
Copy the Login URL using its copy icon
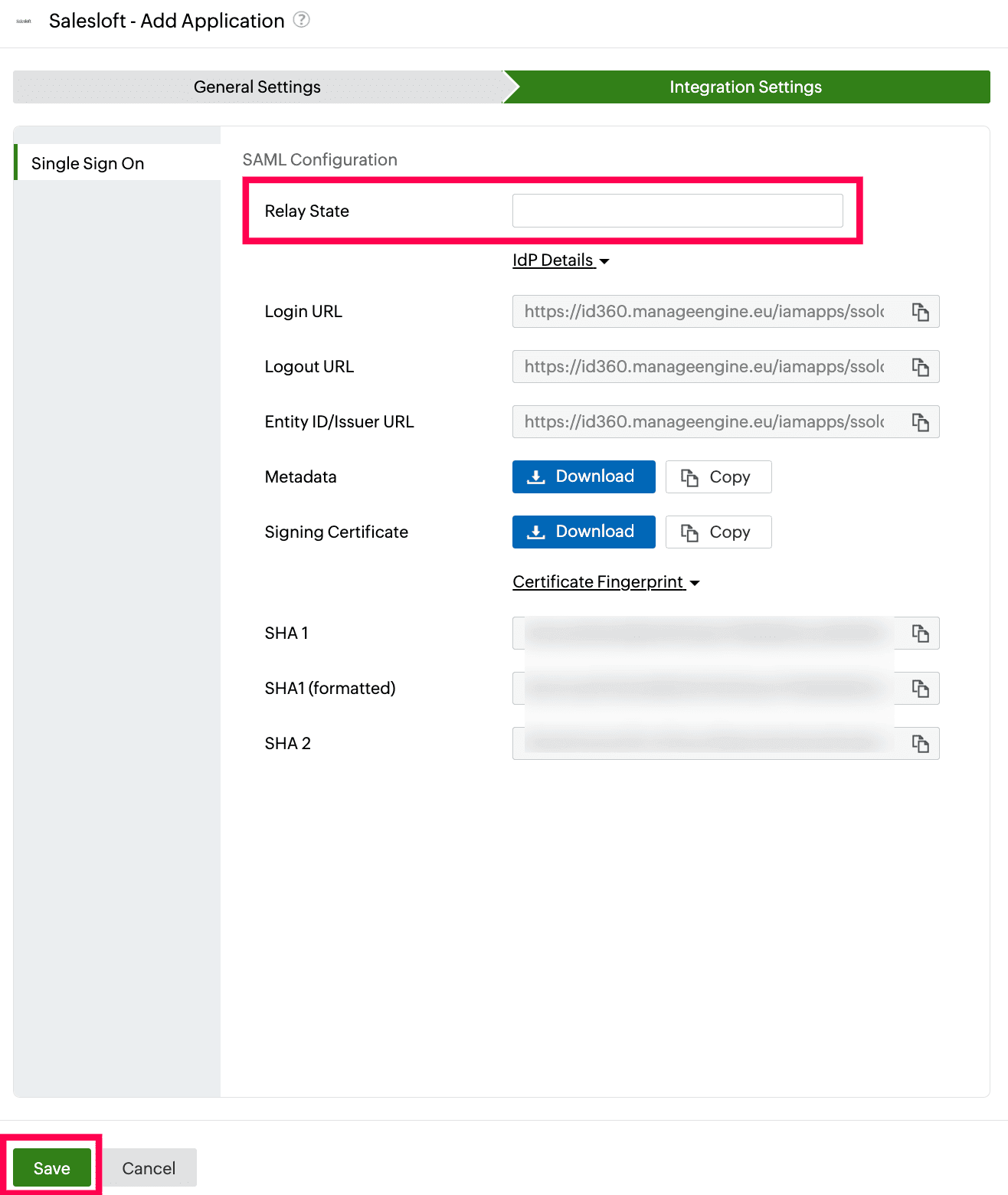(921, 311)
